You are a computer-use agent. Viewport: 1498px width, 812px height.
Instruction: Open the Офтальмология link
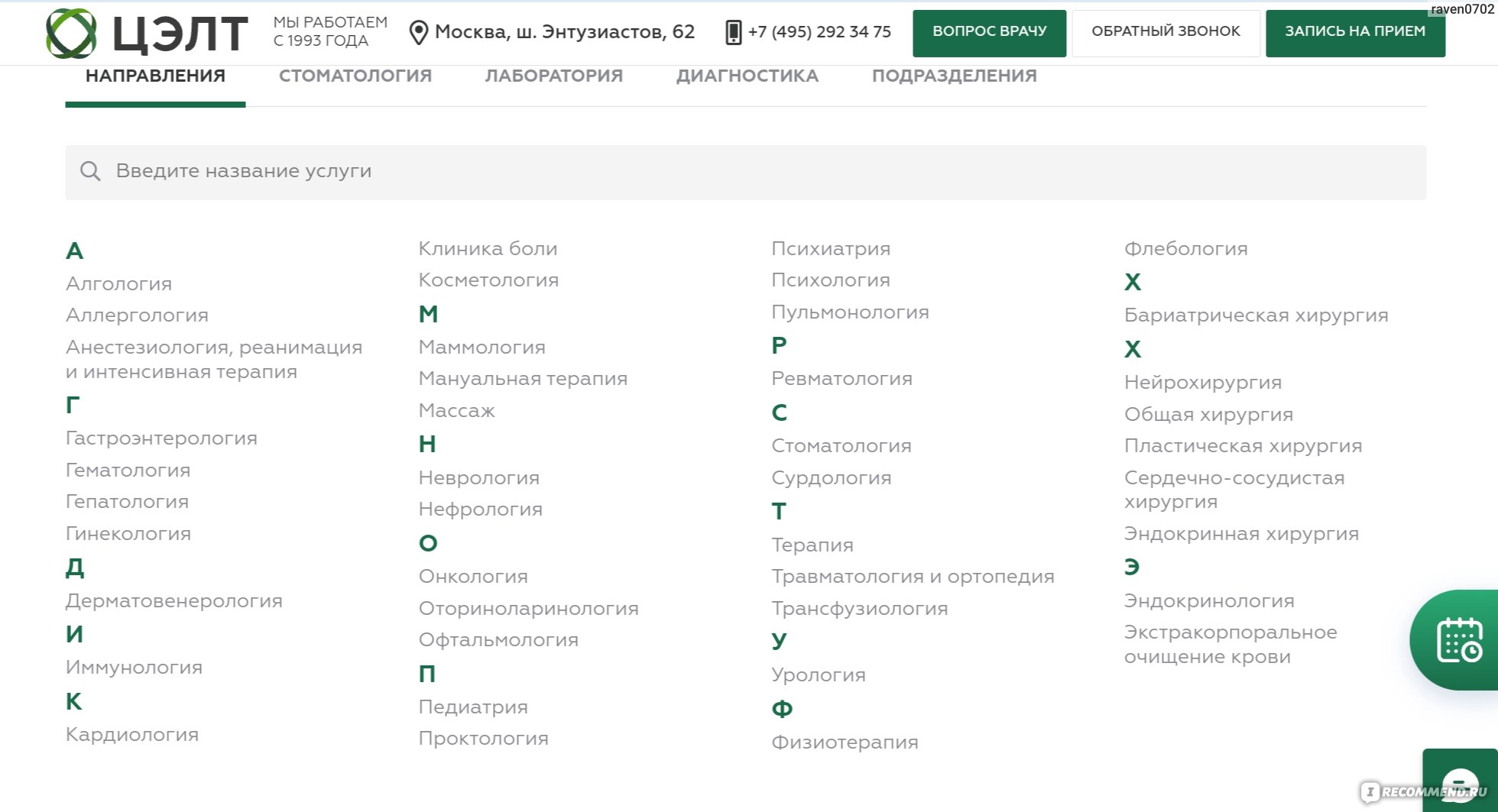pyautogui.click(x=498, y=640)
